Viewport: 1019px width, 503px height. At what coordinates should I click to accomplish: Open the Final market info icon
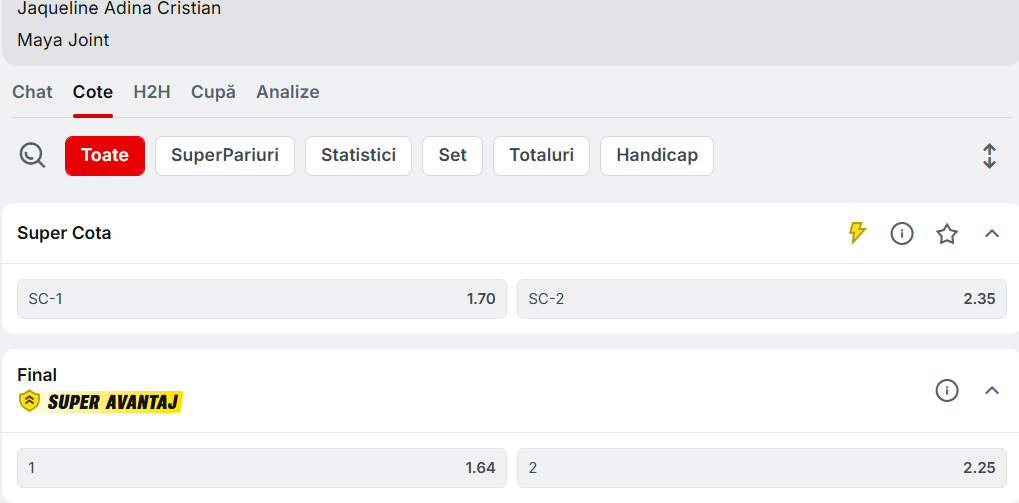point(947,391)
